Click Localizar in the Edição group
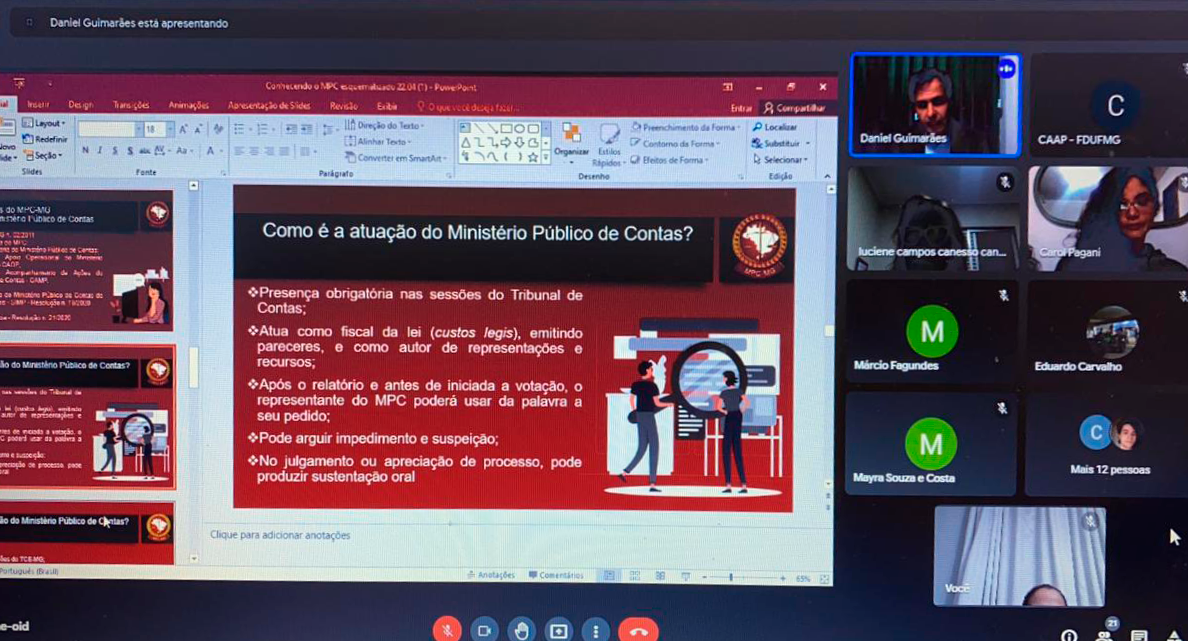The height and width of the screenshot is (641, 1188). pyautogui.click(x=779, y=128)
